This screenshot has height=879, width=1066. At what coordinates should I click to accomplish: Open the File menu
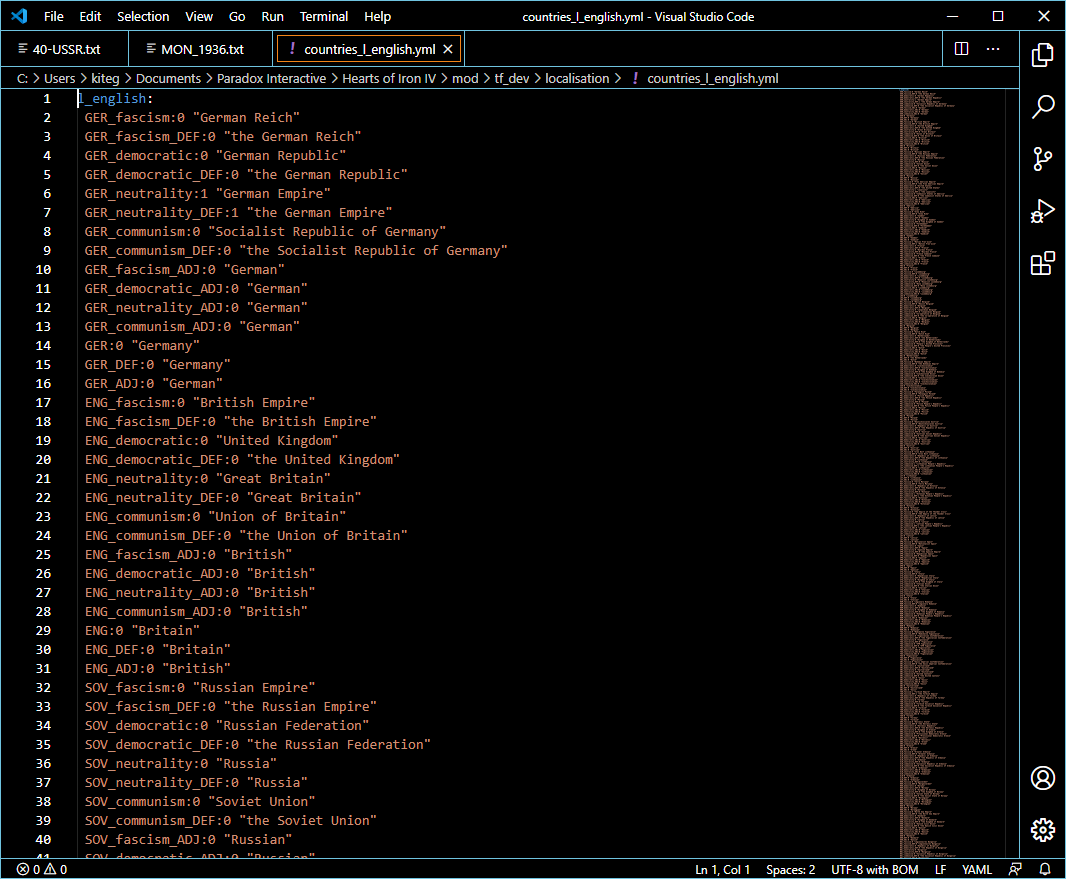pos(54,16)
